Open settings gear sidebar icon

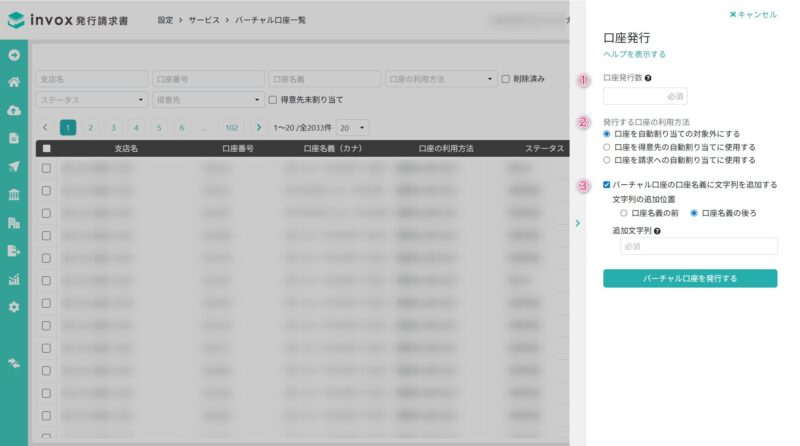tap(14, 307)
